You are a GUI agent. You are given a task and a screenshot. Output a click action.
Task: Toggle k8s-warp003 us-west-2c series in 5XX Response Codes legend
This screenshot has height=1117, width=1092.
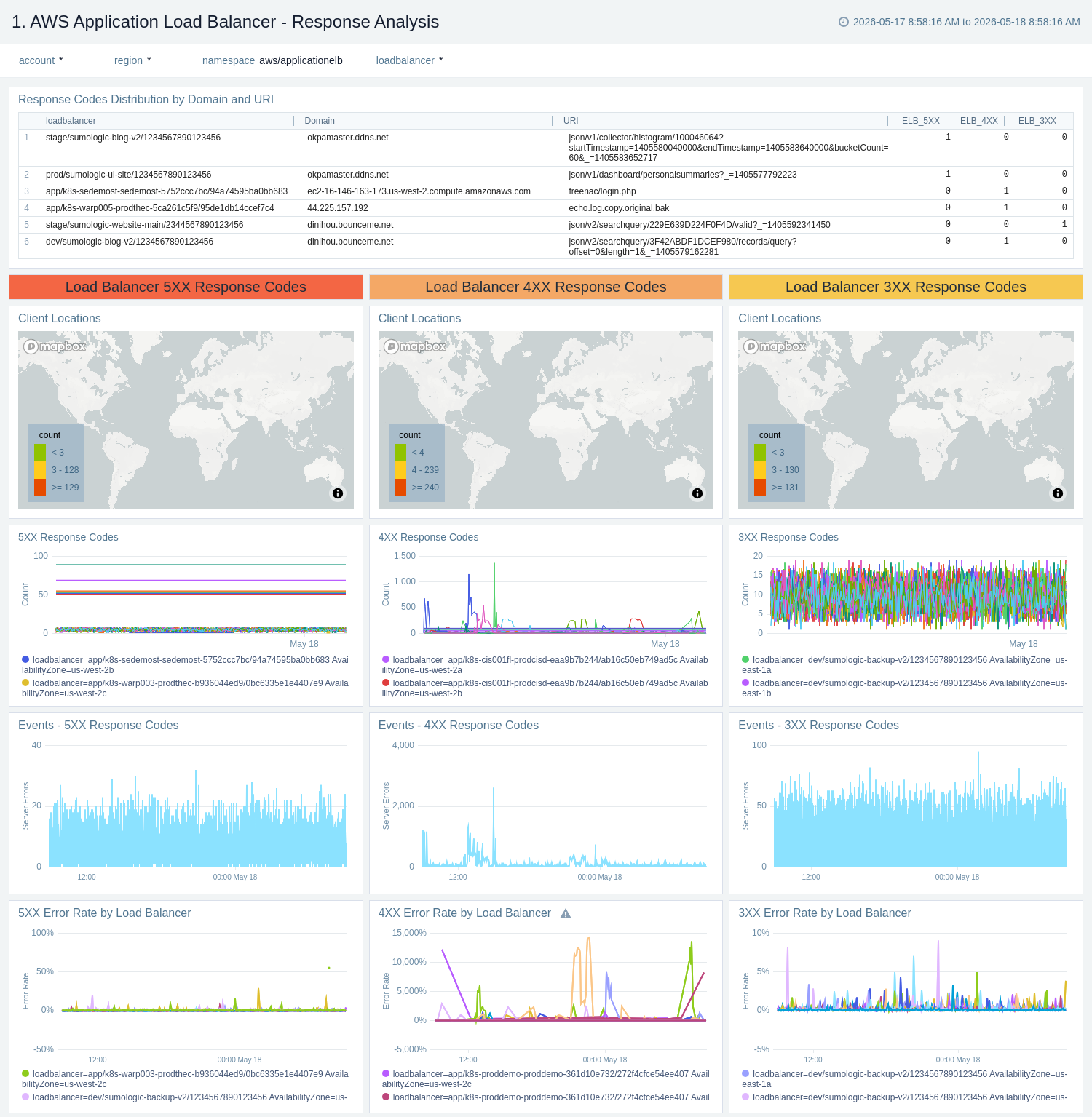click(x=185, y=688)
